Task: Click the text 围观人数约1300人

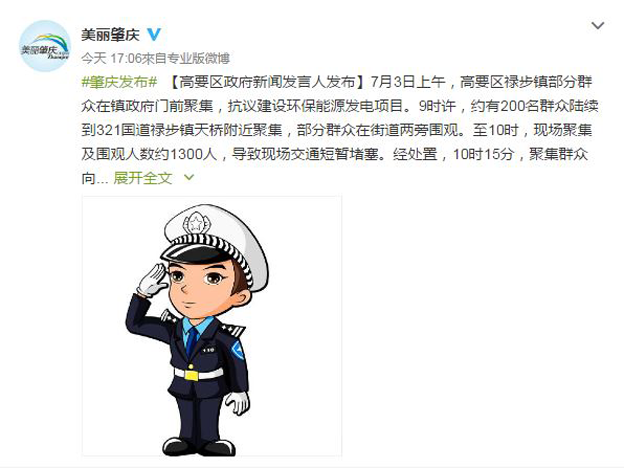Action: [157, 154]
